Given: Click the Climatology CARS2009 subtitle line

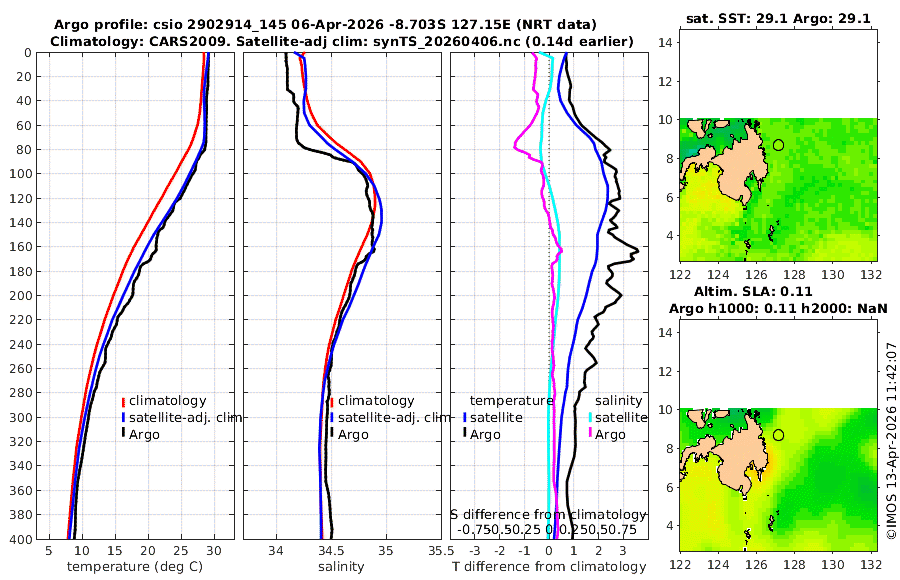Looking at the screenshot, I should [x=342, y=41].
